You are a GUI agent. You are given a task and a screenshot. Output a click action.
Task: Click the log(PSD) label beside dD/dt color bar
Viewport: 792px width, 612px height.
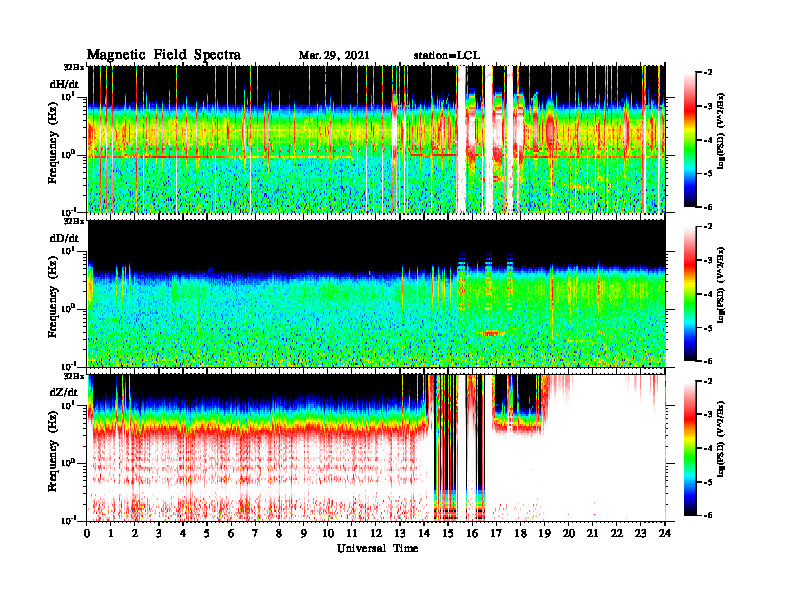[x=720, y=284]
